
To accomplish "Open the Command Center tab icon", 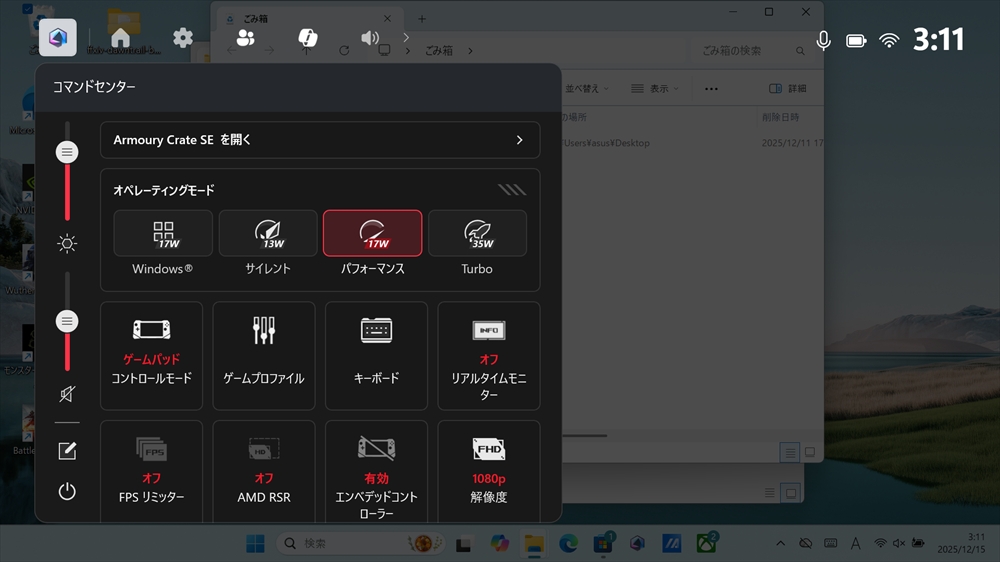I will [x=58, y=38].
